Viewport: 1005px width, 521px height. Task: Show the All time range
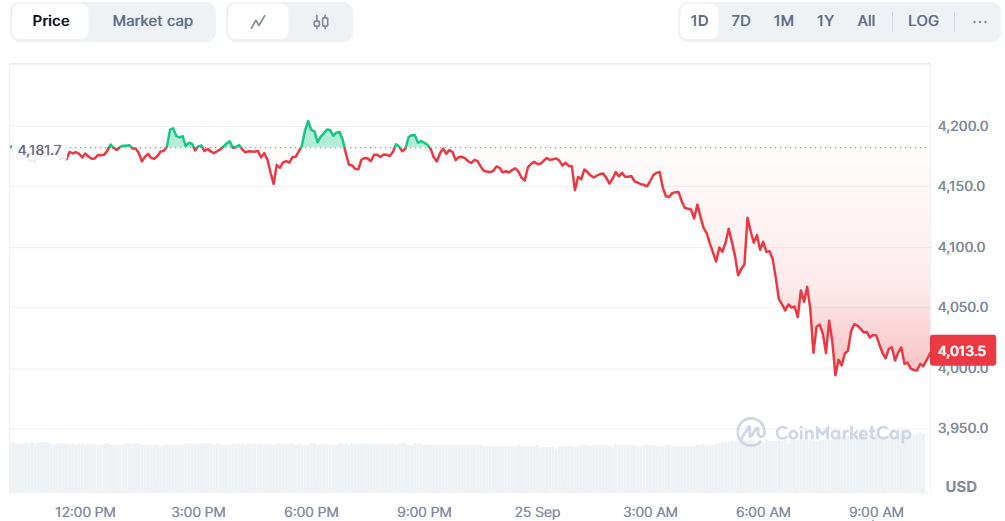(866, 21)
